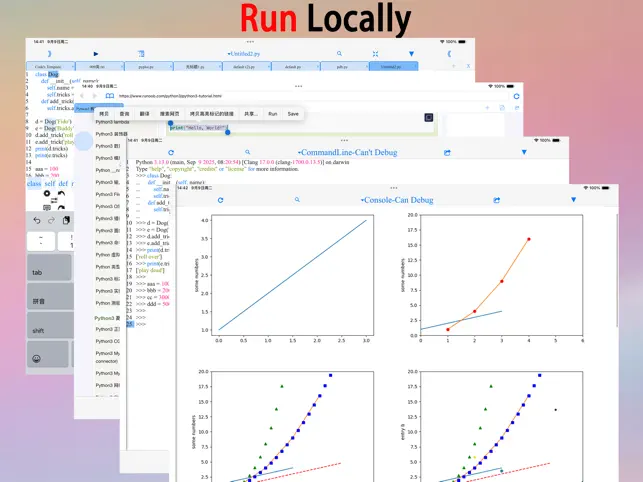This screenshot has height=482, width=643.
Task: Tap the tab key on the keyboard
Action: tap(50, 267)
